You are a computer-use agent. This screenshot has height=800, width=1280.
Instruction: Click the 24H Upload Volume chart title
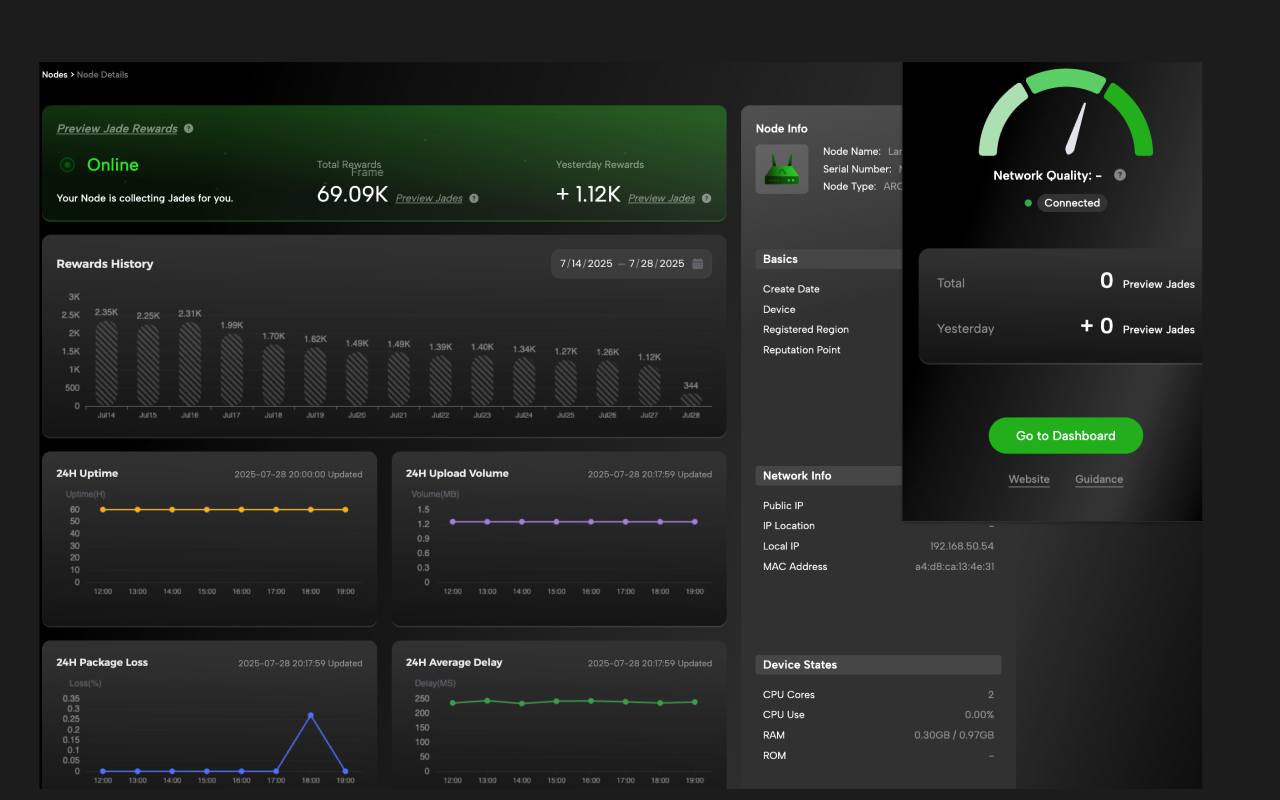pyautogui.click(x=457, y=474)
